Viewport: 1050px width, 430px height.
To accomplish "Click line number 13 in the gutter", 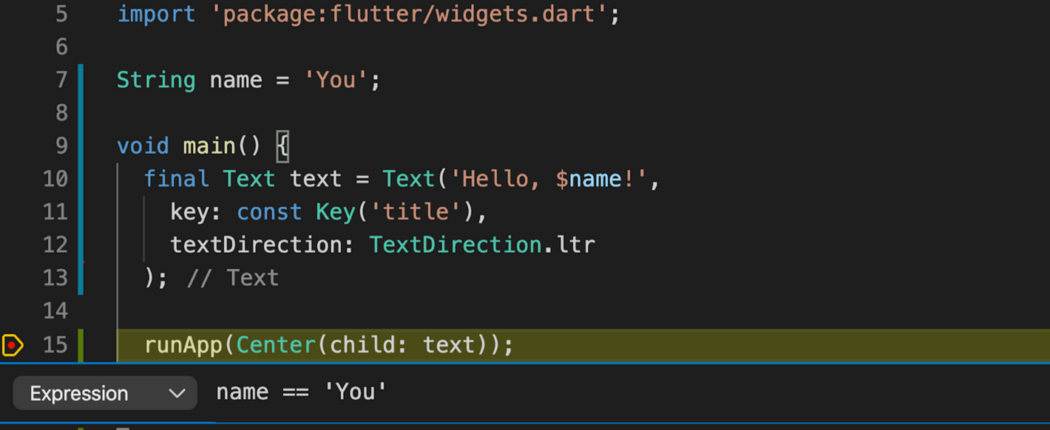I will (55, 277).
